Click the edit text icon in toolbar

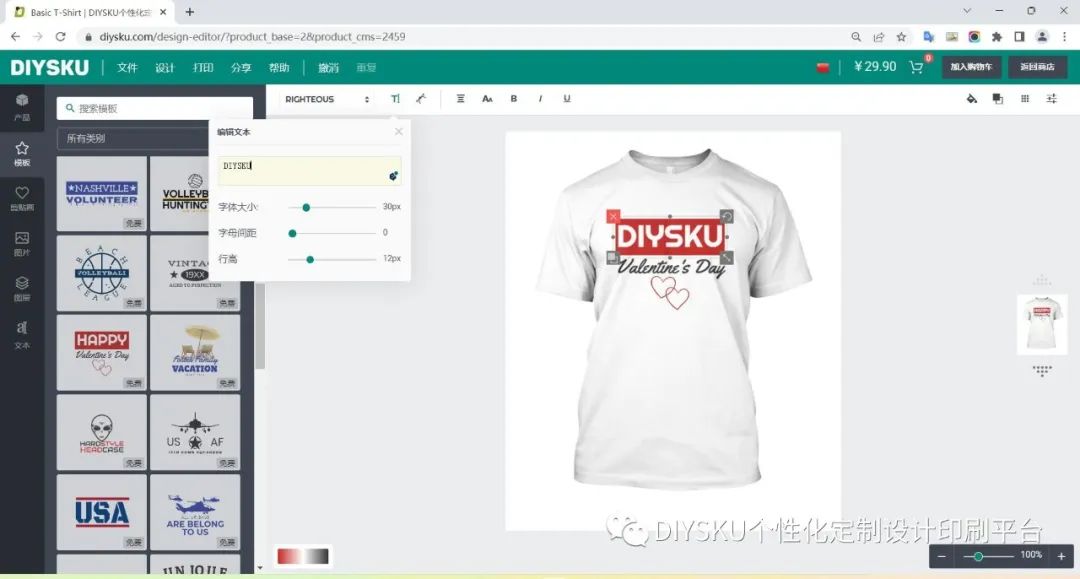click(395, 99)
